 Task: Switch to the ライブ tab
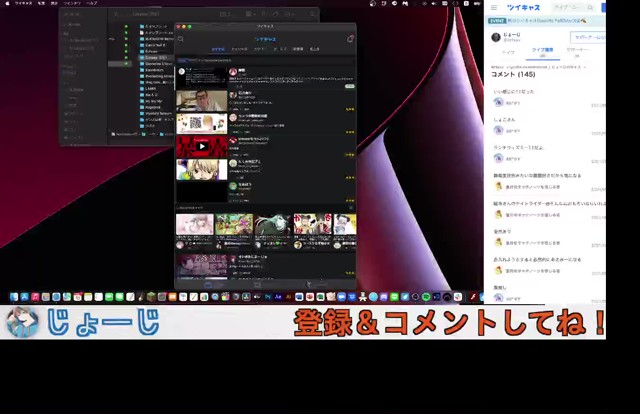point(508,52)
